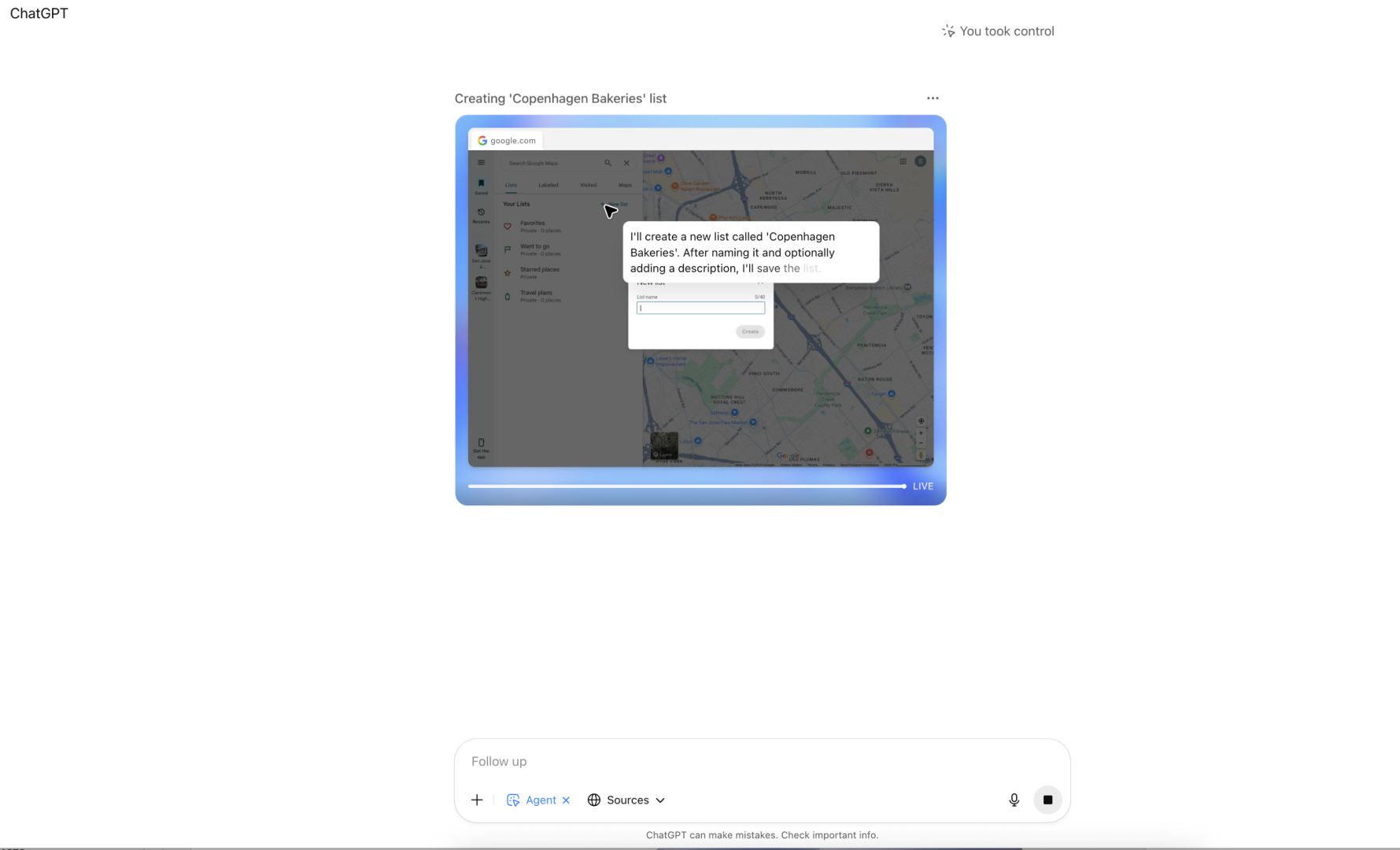The width and height of the screenshot is (1400, 850).
Task: Click the map zoom in plus button
Action: 921,432
